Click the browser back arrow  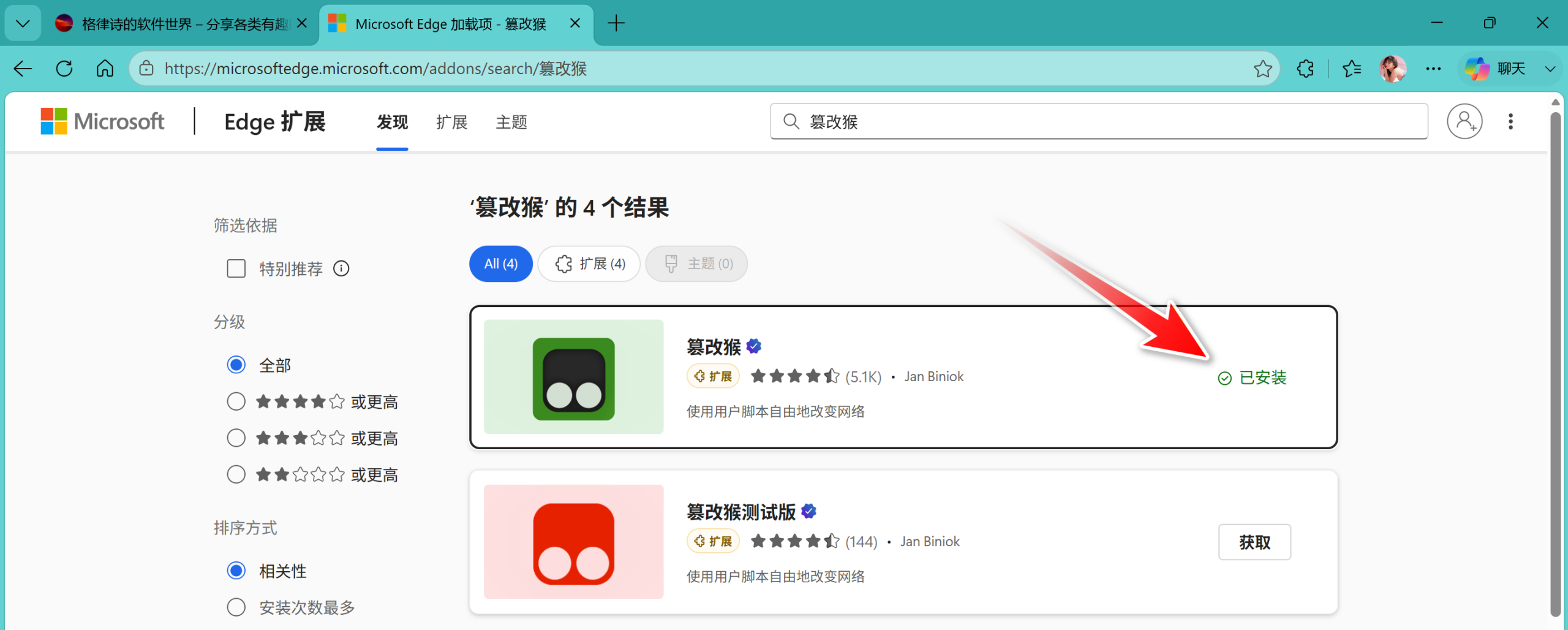click(23, 69)
